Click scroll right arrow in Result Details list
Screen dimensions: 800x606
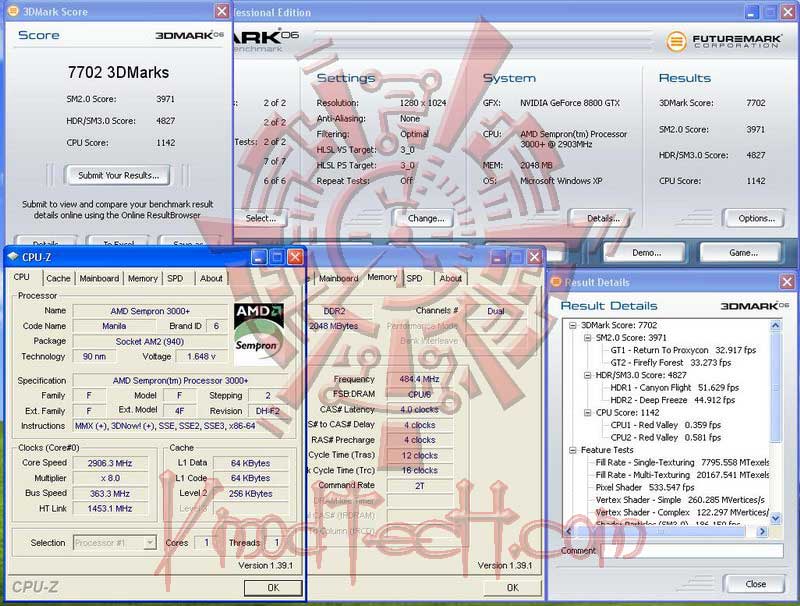[x=762, y=532]
